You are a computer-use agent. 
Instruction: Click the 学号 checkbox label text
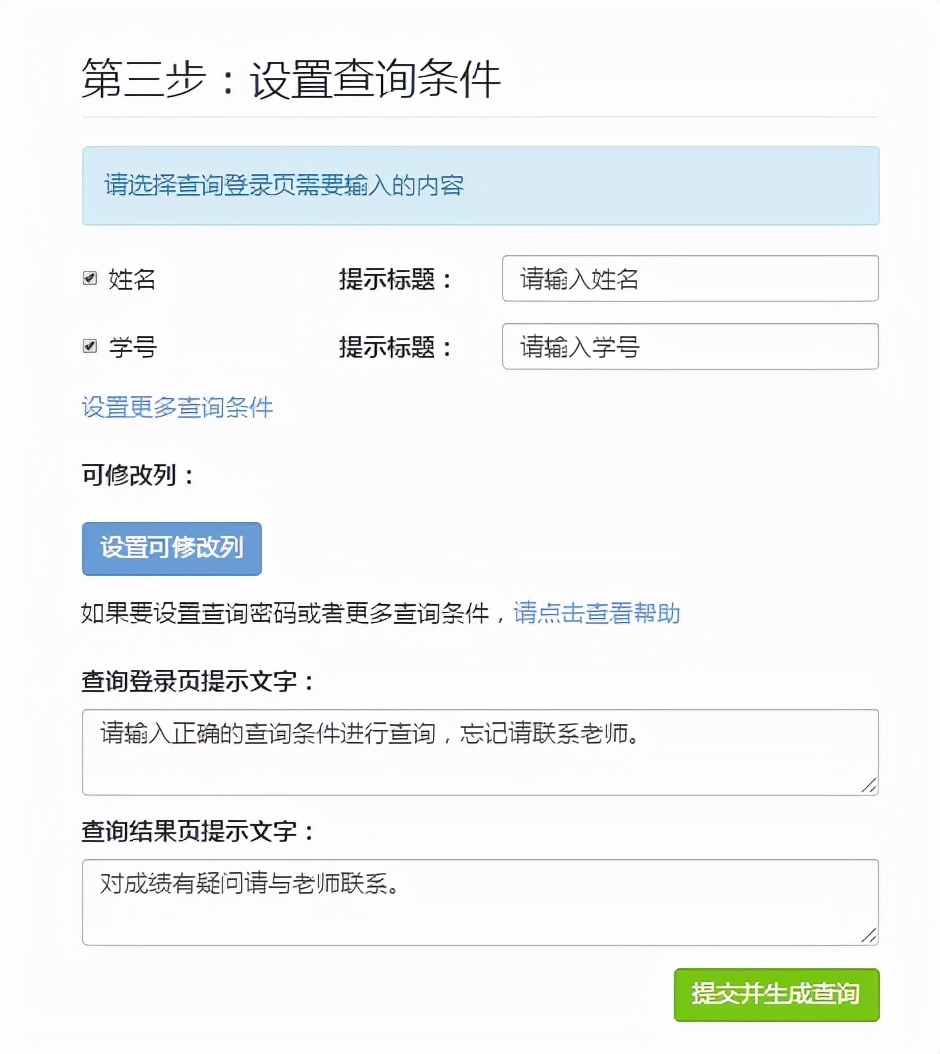click(x=132, y=347)
